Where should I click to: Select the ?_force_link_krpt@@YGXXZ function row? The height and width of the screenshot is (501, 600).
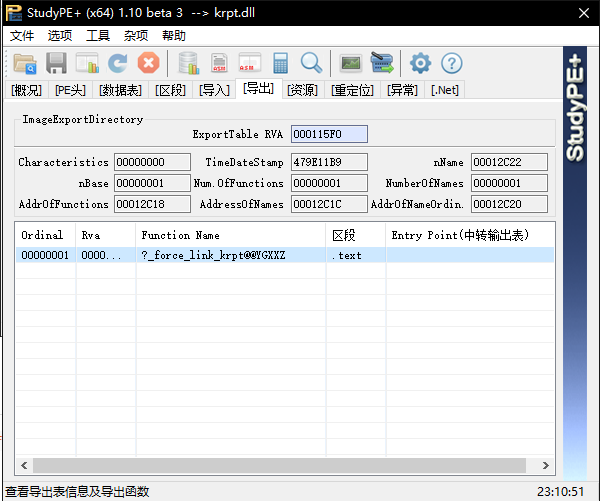(x=285, y=255)
